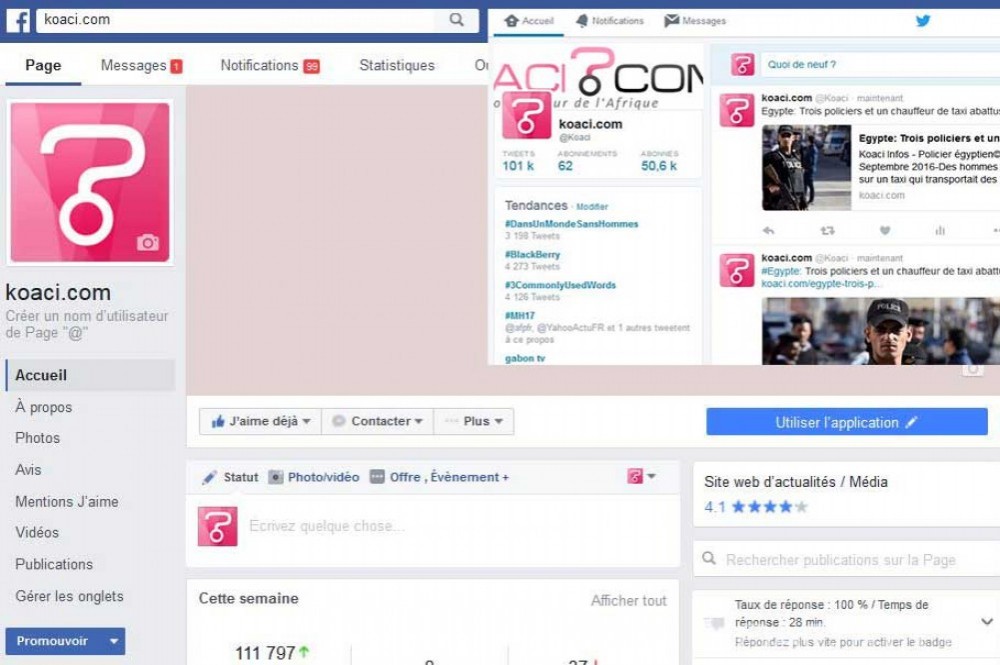Screen dimensions: 1000x665
Task: Click the Afficher tout link
Action: tap(628, 601)
